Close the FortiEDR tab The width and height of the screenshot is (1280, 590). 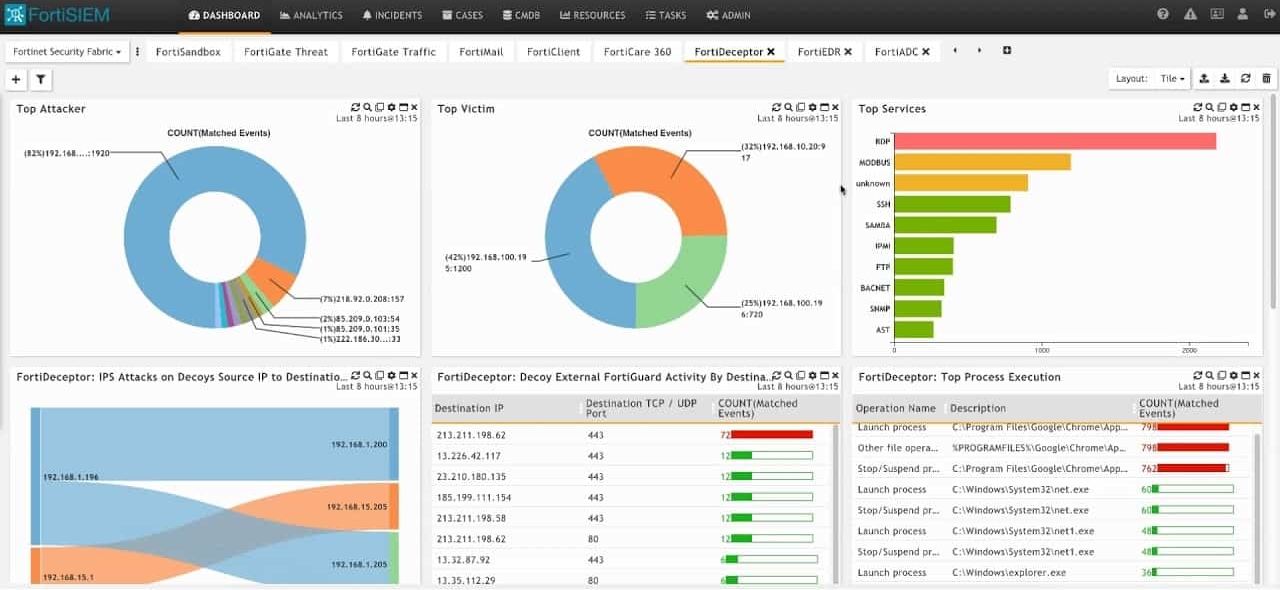coord(848,51)
